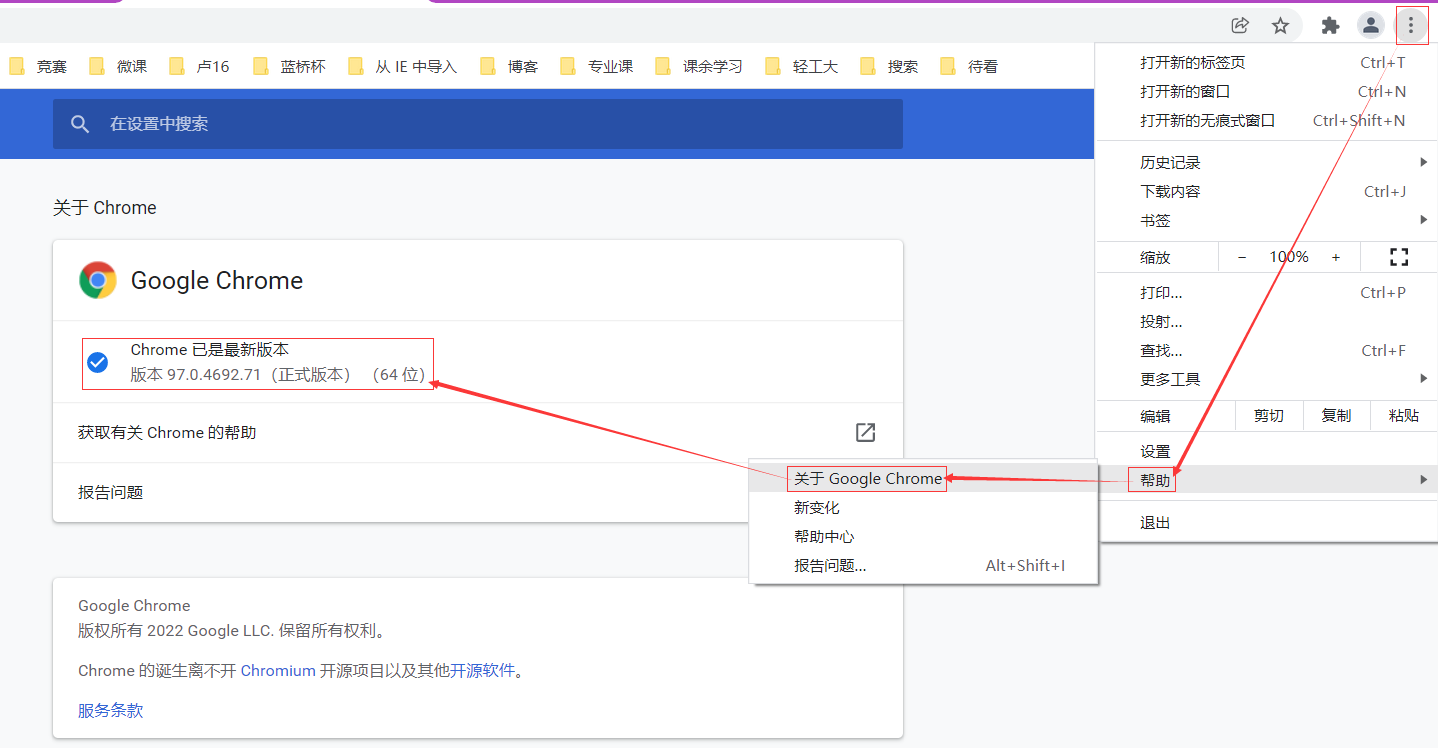The image size is (1438, 748).
Task: Click the external link icon for Chrome help
Action: coord(865,432)
